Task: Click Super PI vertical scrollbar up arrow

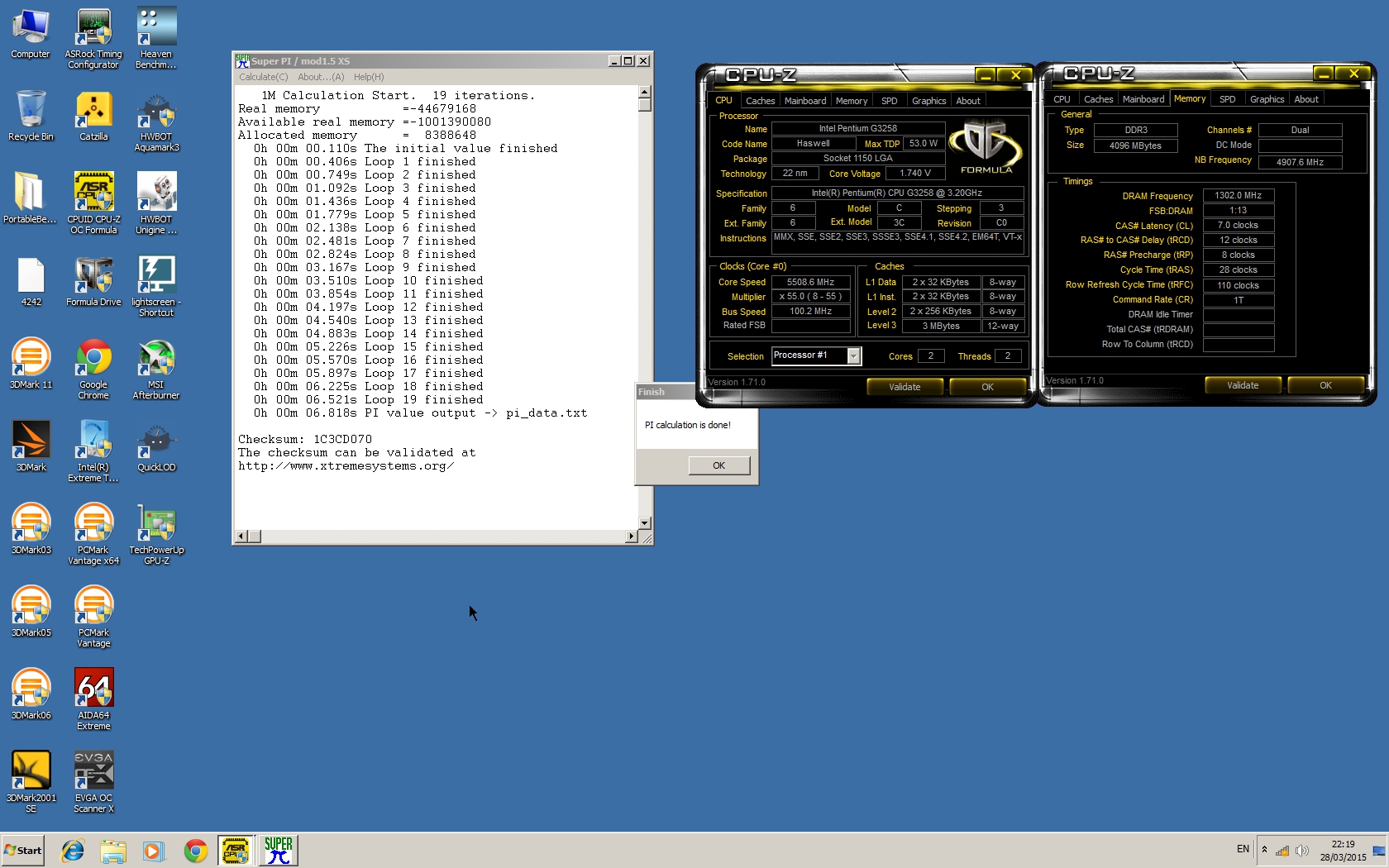Action: pyautogui.click(x=645, y=92)
